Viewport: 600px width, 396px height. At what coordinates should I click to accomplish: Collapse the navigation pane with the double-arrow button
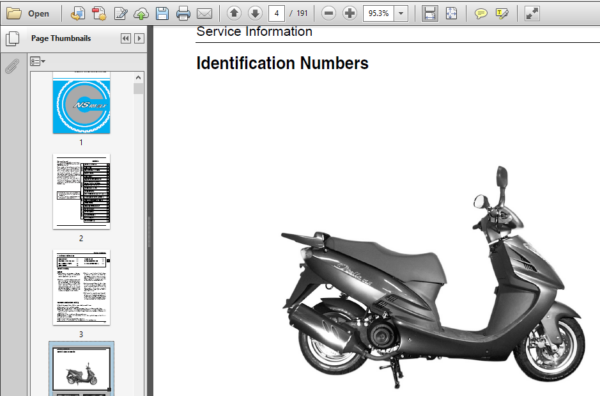tap(126, 38)
